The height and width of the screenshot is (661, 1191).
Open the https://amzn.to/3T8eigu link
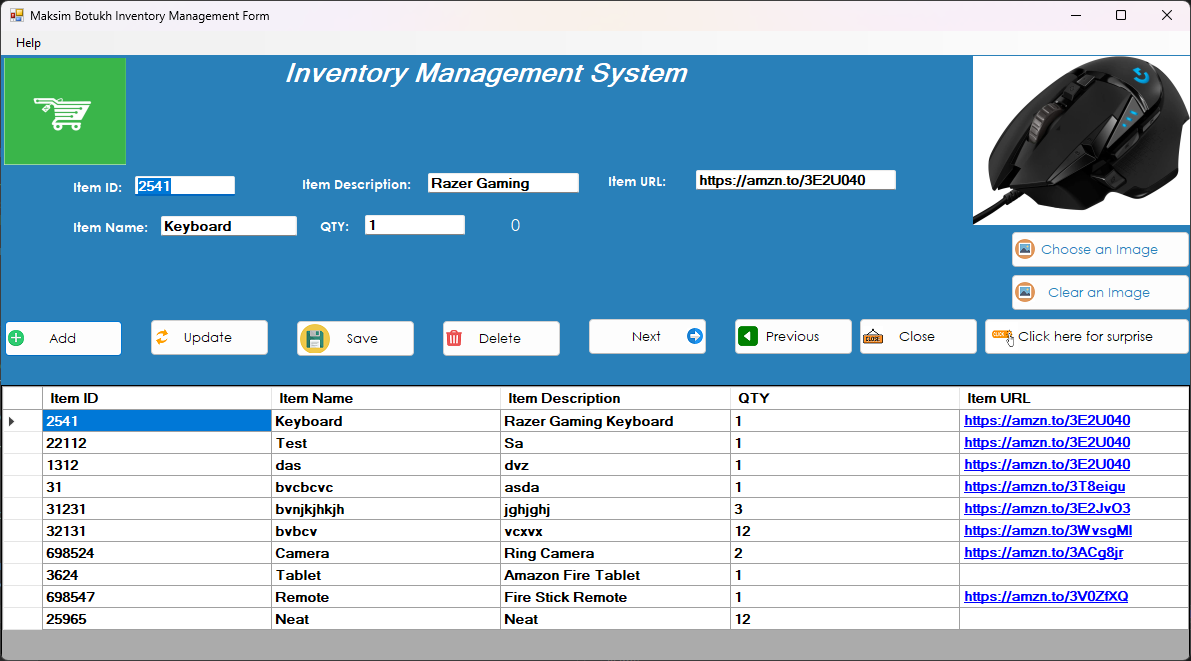tap(1044, 486)
